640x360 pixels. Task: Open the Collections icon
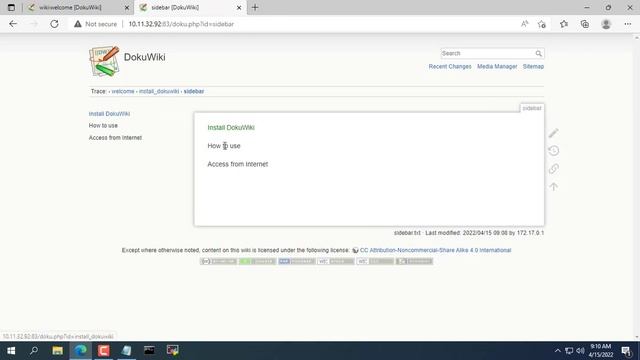click(584, 24)
